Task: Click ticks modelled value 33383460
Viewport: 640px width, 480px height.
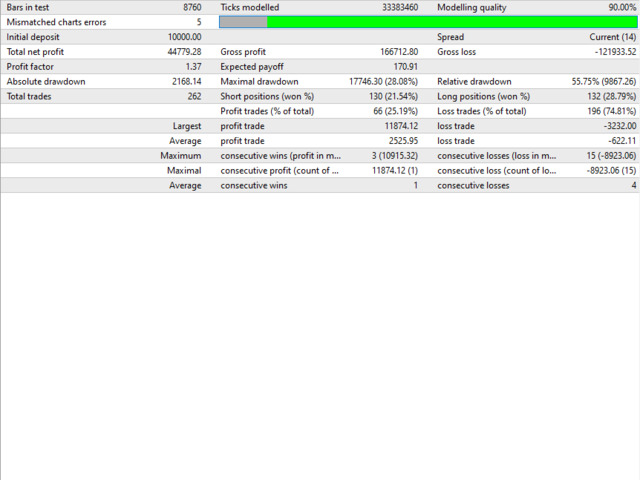Action: (x=400, y=7)
